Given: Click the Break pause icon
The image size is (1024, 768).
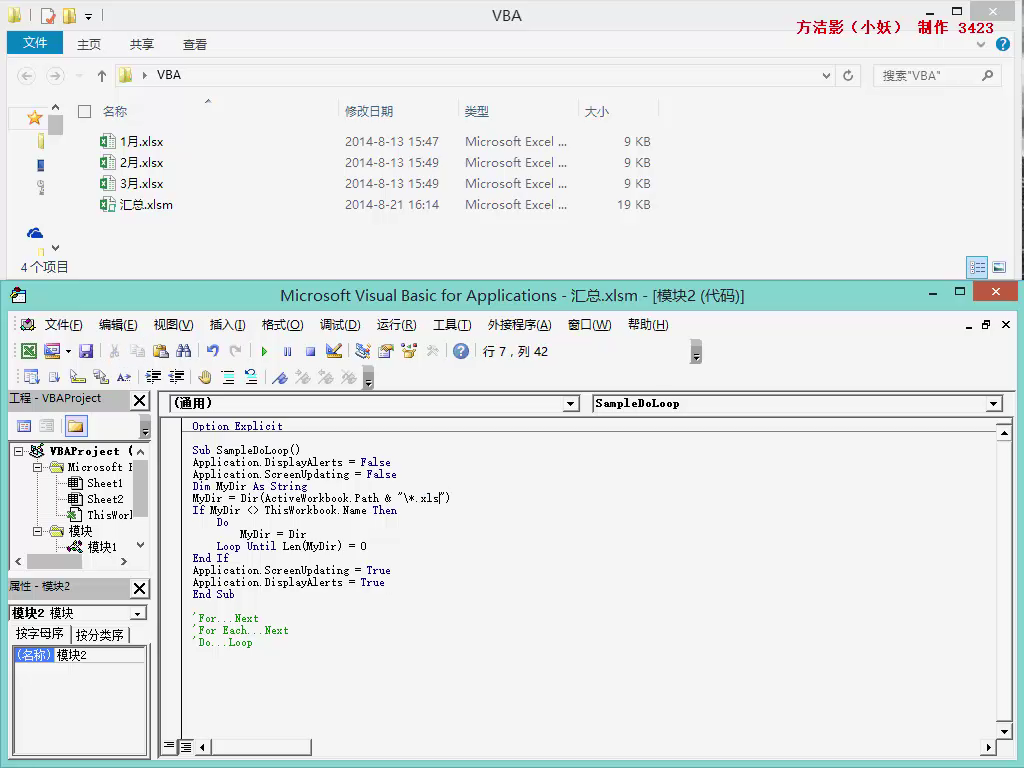Looking at the screenshot, I should tap(287, 351).
